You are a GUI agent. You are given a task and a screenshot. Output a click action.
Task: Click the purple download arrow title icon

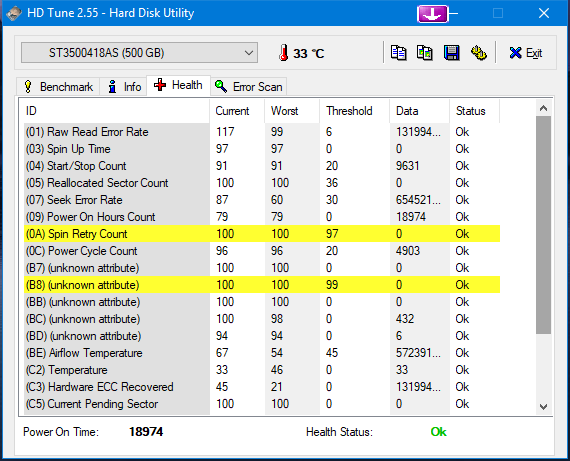(x=433, y=14)
